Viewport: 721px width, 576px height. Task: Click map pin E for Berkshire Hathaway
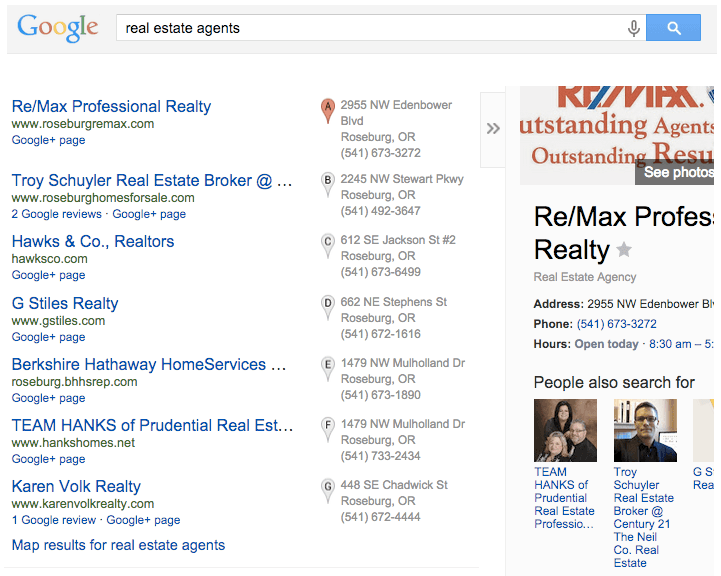[x=327, y=369]
